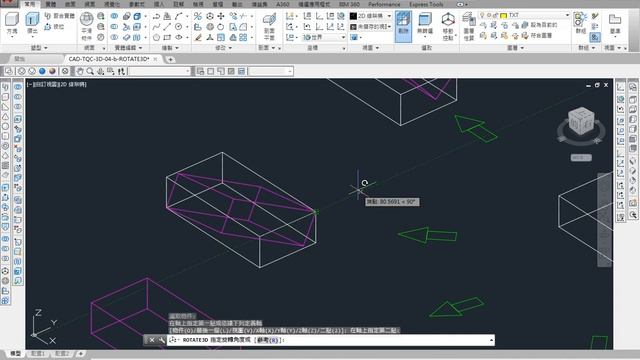Click 設為目前的 layer button

click(540, 25)
